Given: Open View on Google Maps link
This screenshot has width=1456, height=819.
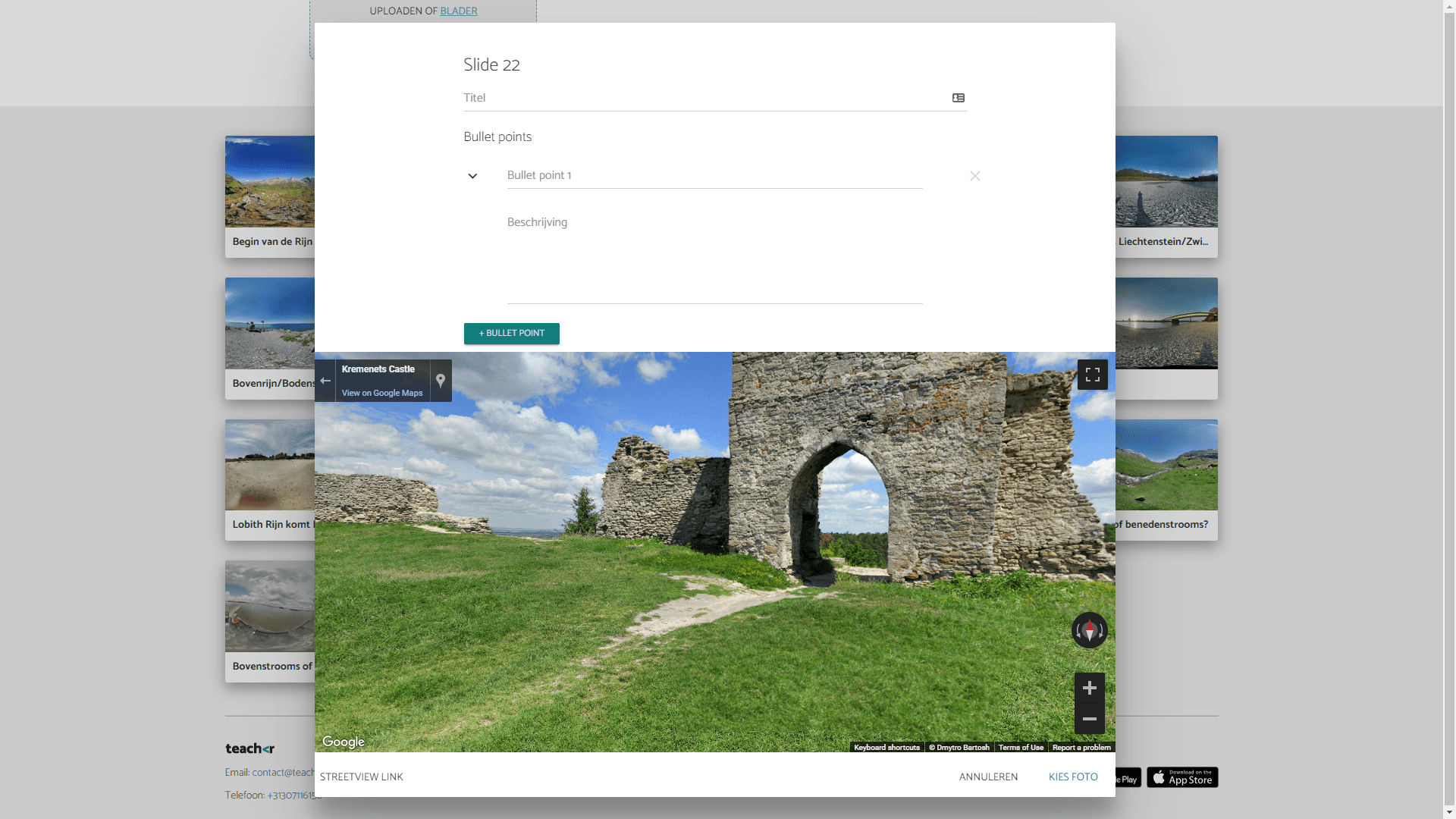Looking at the screenshot, I should pos(382,393).
